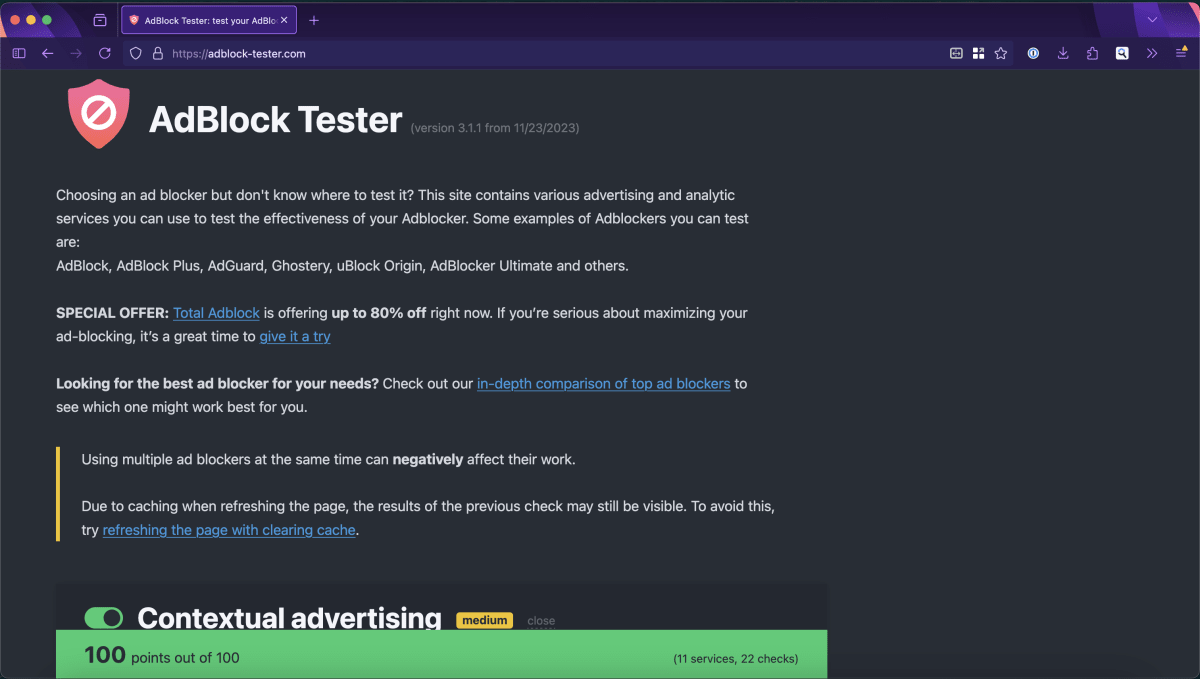The image size is (1200, 679).
Task: Bookmark this page with star
Action: click(1001, 53)
